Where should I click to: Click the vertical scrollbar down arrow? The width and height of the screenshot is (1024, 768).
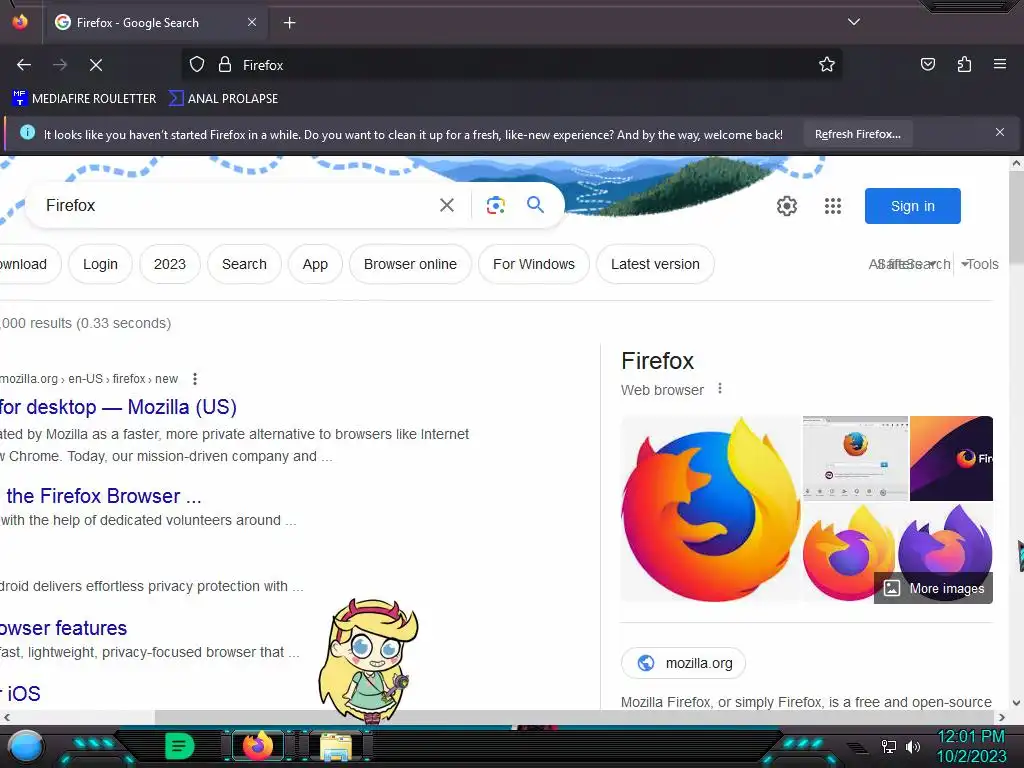(x=1016, y=703)
